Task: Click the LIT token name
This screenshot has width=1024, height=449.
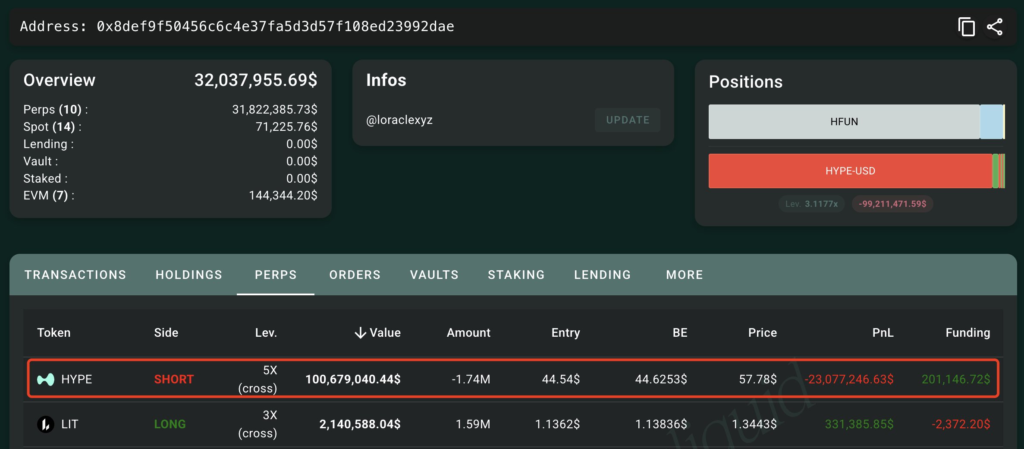Action: tap(70, 424)
